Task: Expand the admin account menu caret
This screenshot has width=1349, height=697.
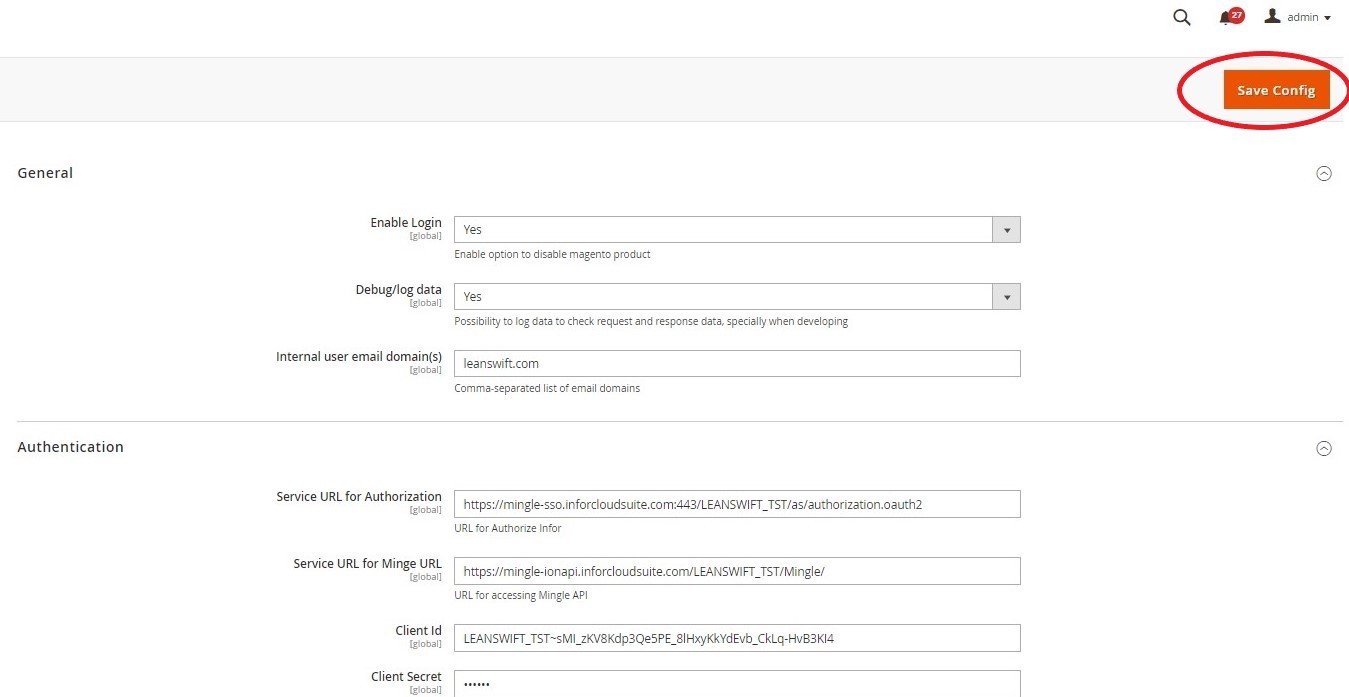Action: [1327, 18]
